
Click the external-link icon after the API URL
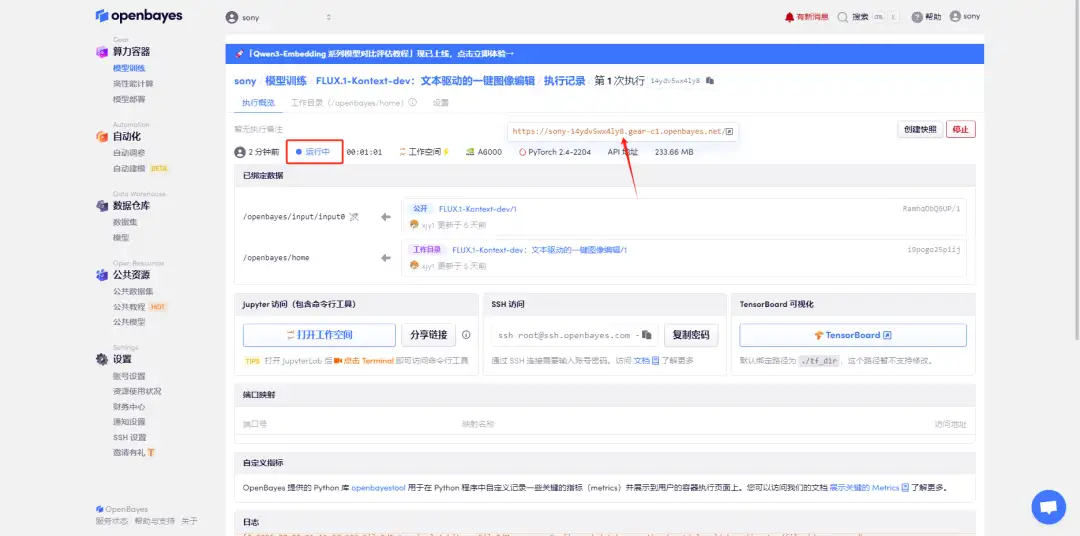(x=730, y=132)
